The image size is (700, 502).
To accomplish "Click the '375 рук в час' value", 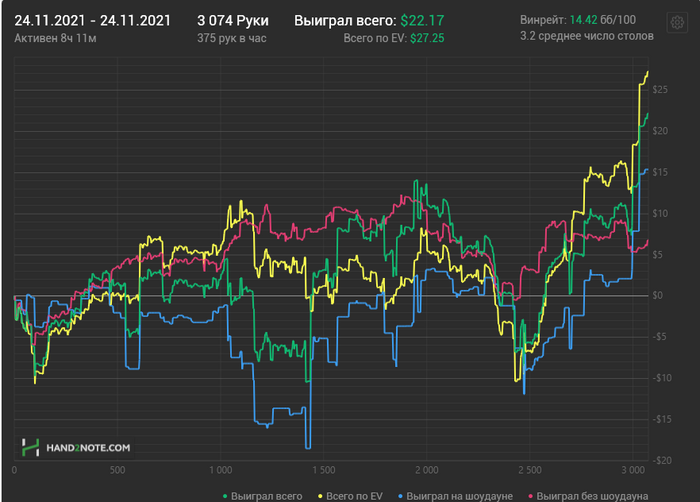I will 232,38.
